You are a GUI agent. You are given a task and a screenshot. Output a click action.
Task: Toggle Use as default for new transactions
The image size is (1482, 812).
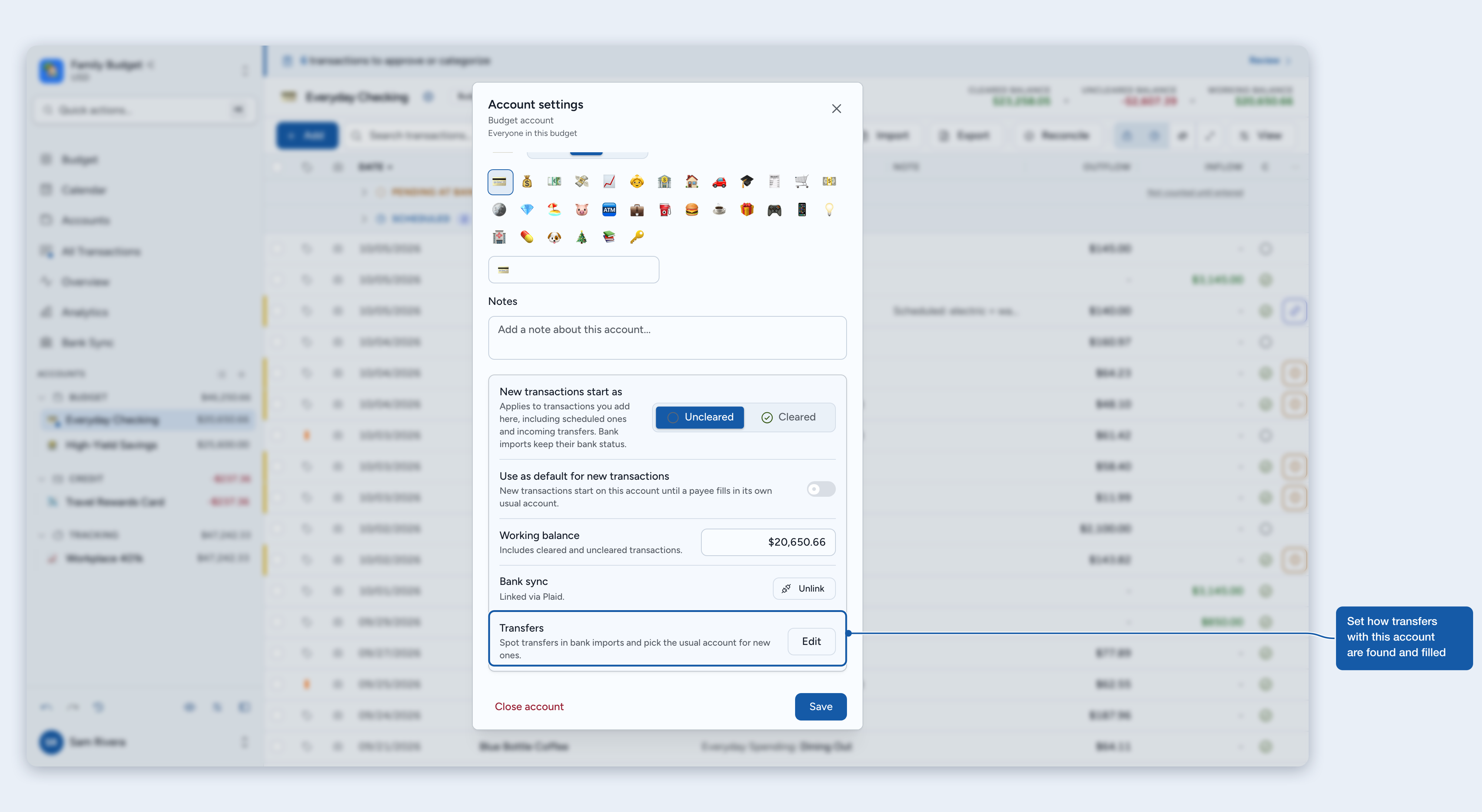[821, 489]
